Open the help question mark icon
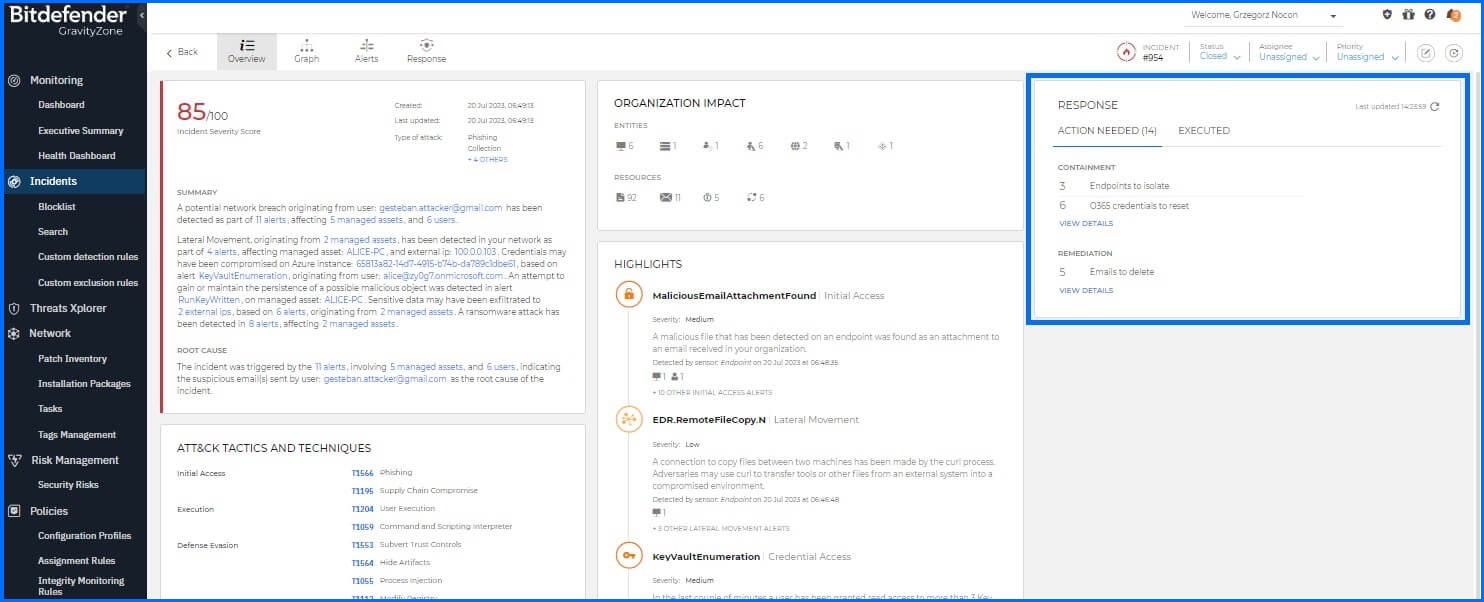This screenshot has height=602, width=1484. tap(1431, 15)
